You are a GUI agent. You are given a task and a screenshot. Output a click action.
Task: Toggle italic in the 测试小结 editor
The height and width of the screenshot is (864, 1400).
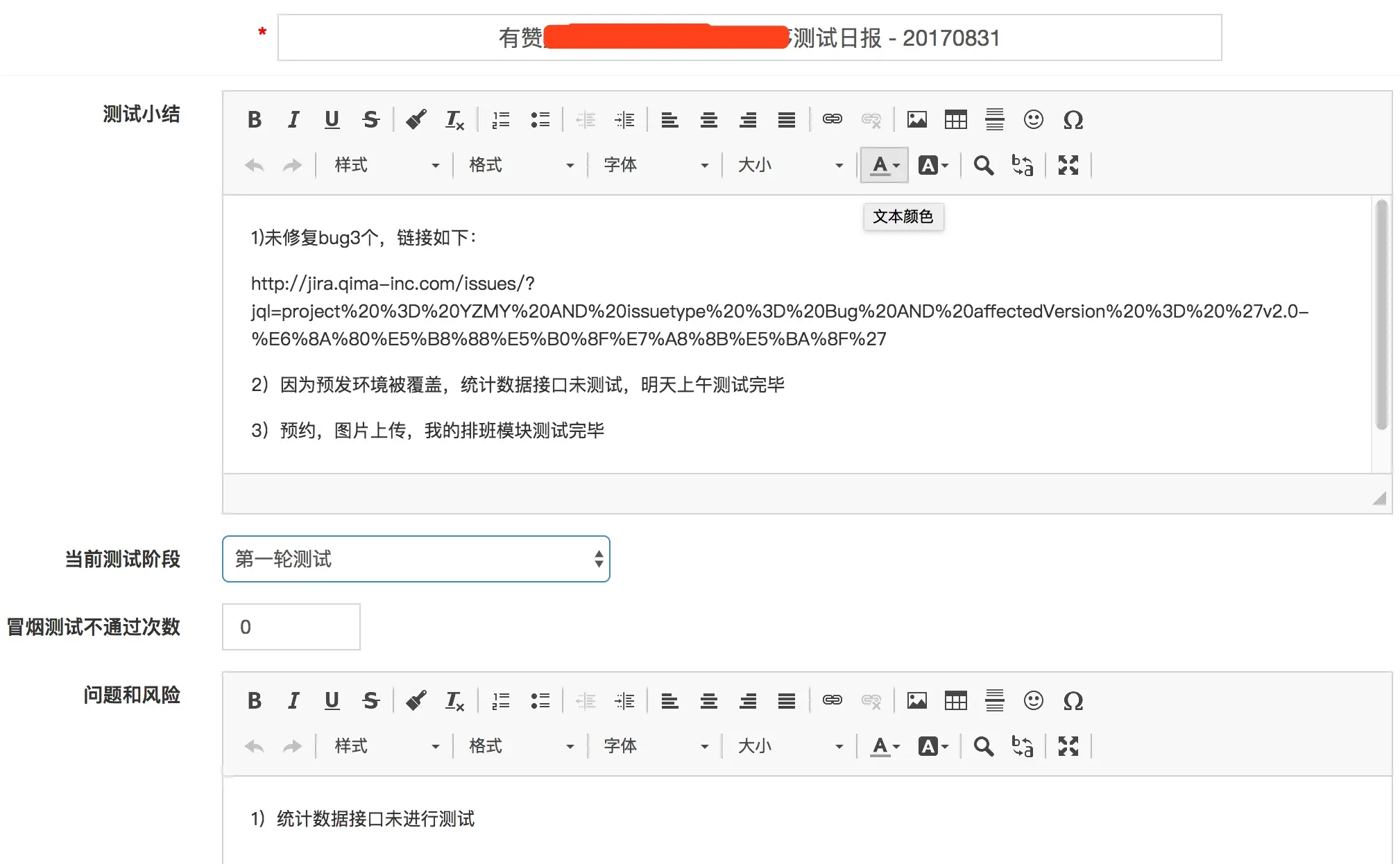point(293,120)
